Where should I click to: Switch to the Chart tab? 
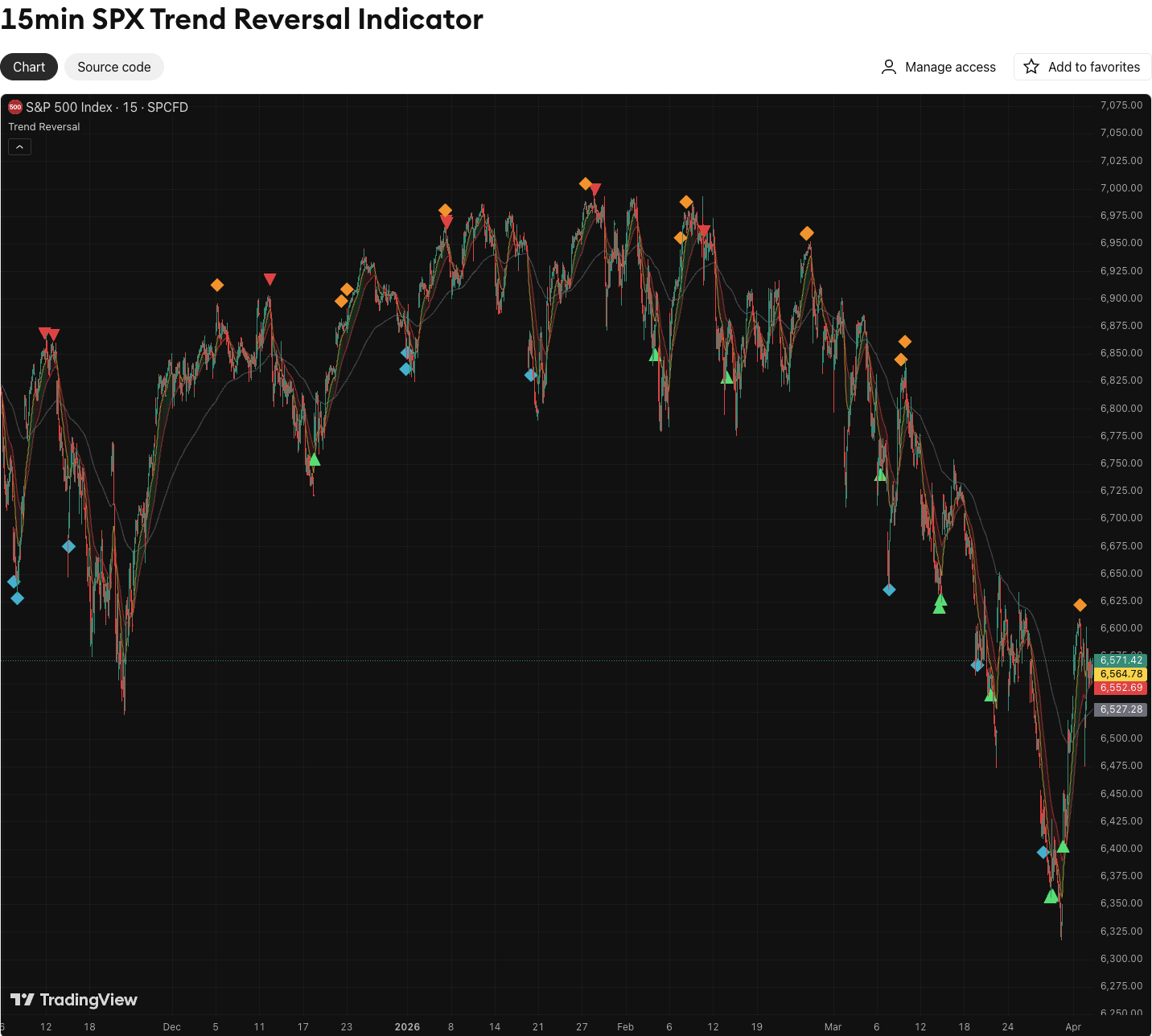coord(29,67)
